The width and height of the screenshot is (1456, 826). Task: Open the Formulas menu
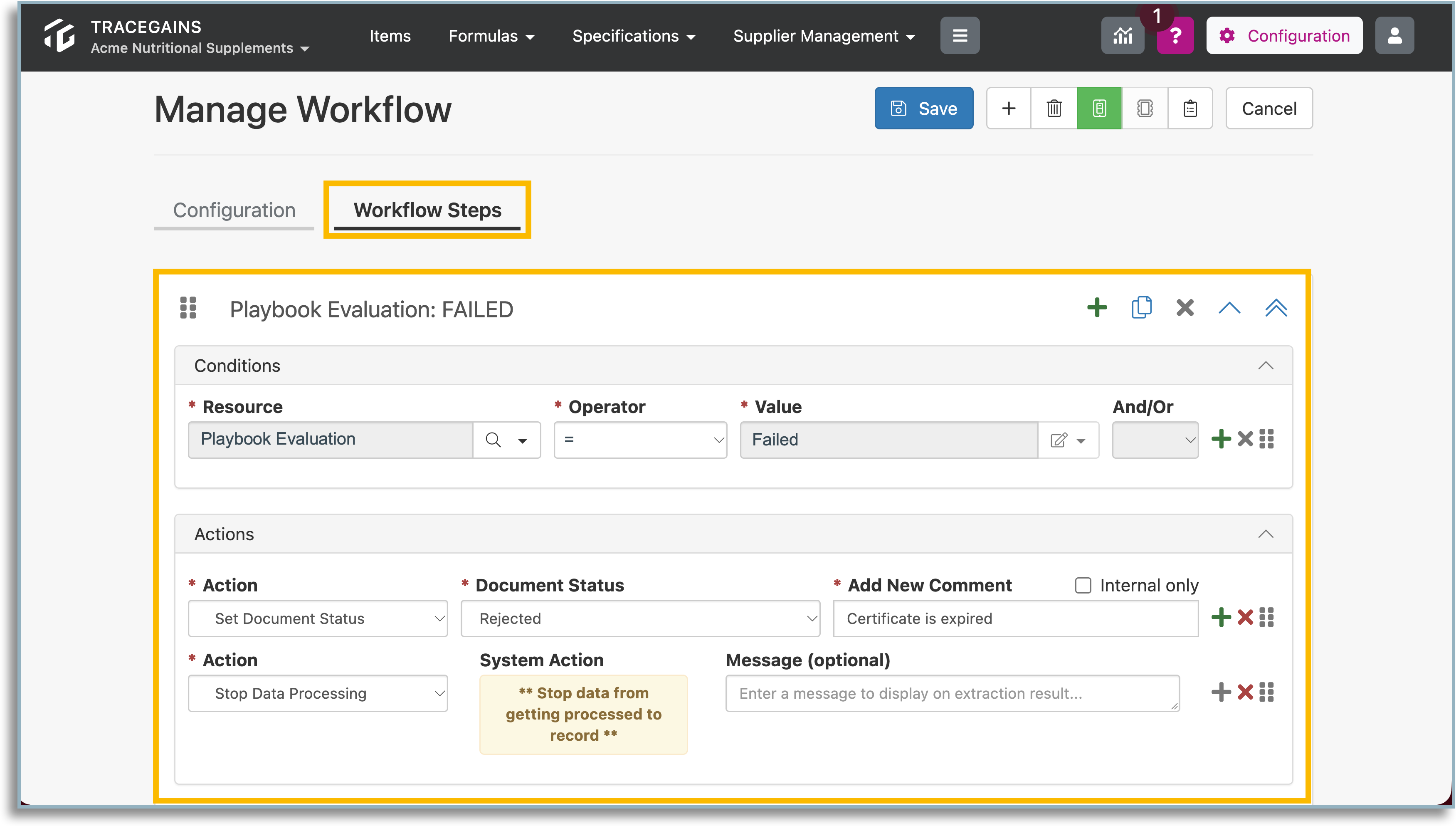491,36
